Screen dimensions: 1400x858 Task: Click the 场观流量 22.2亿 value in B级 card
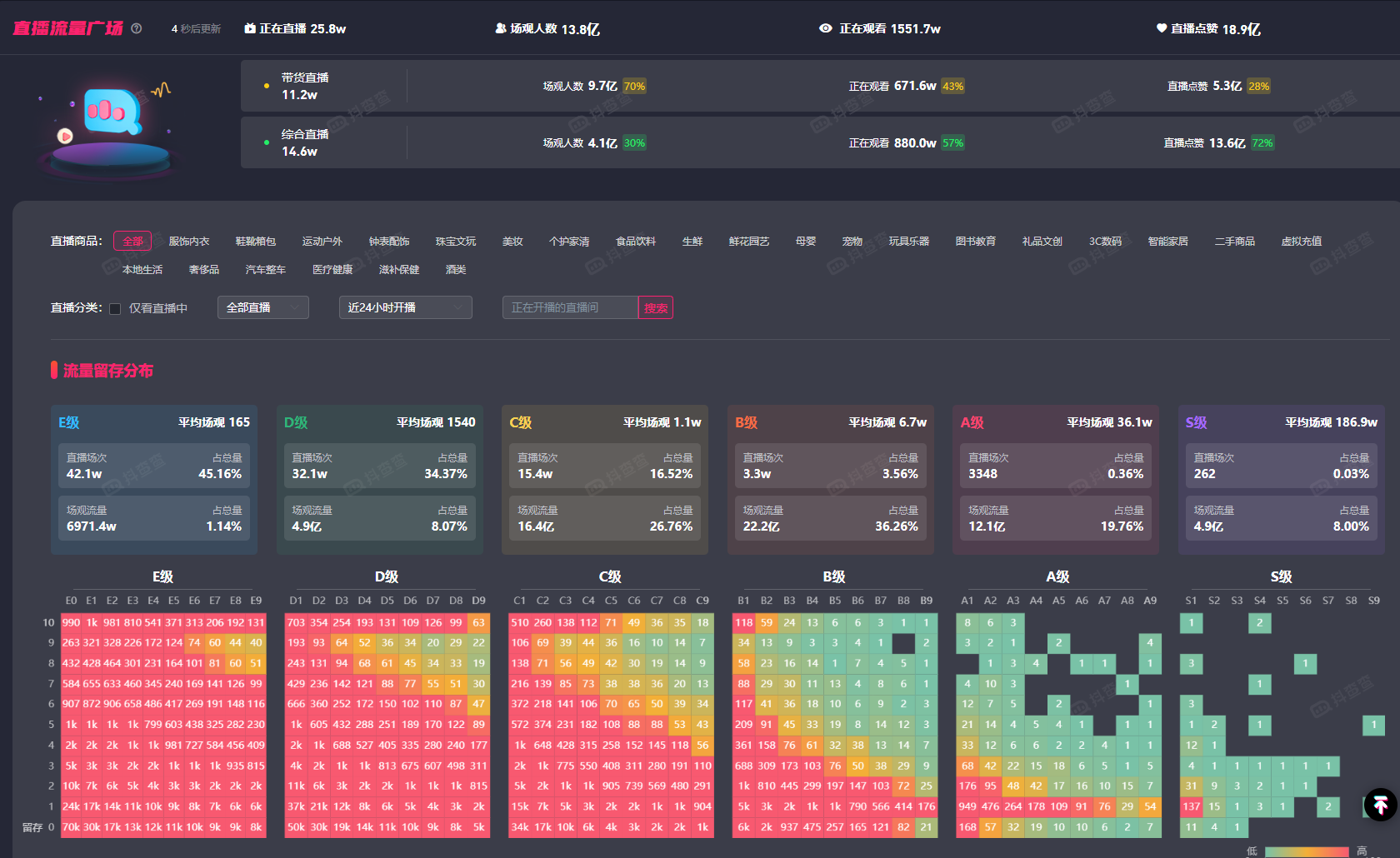762,526
